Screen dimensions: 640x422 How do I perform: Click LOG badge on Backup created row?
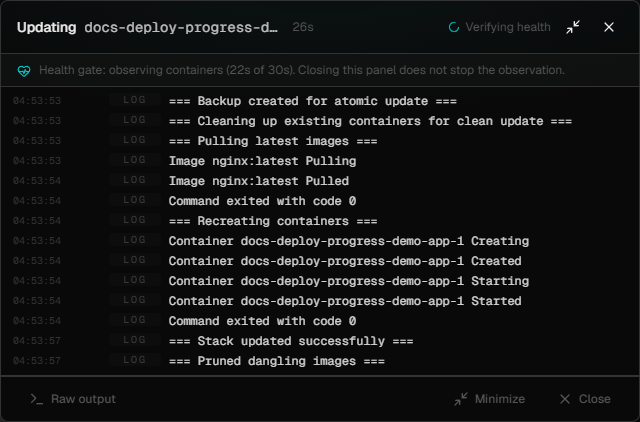coord(135,100)
